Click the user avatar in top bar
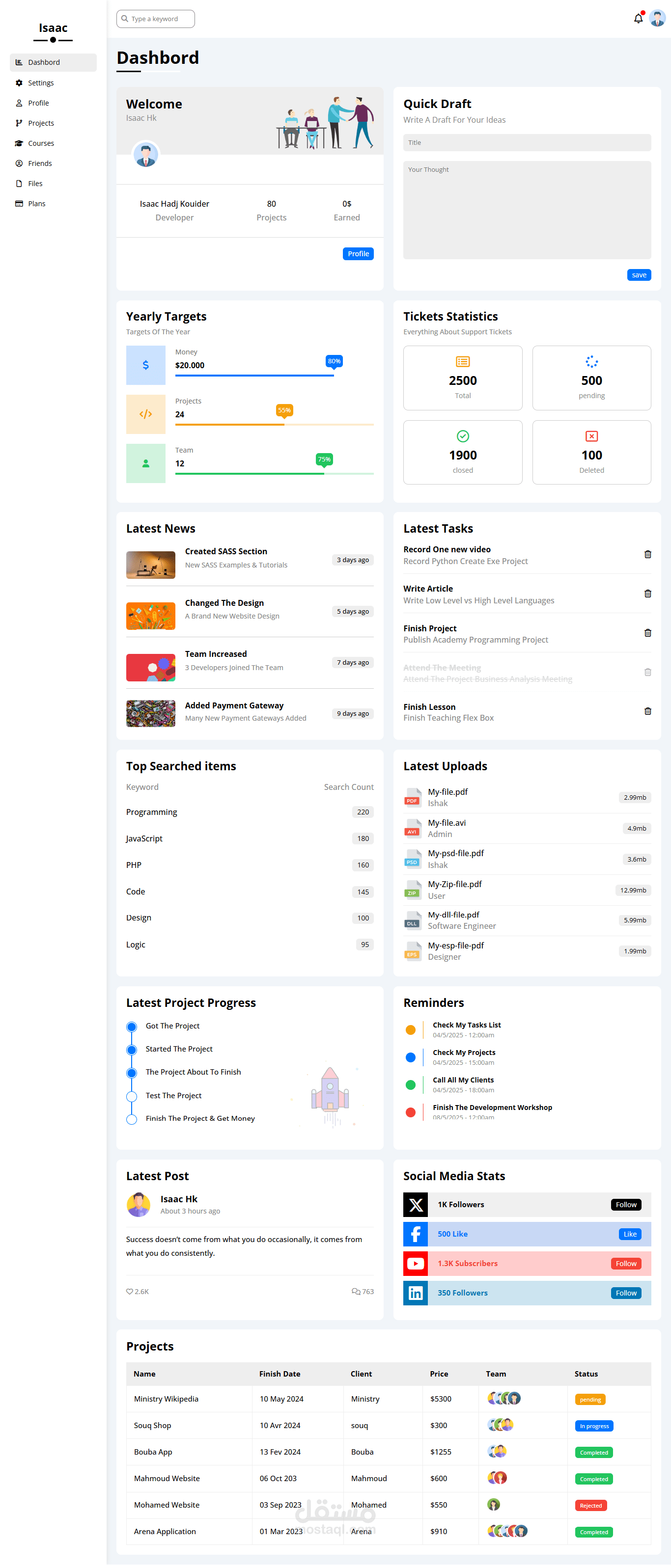The image size is (671, 1568). pyautogui.click(x=657, y=18)
